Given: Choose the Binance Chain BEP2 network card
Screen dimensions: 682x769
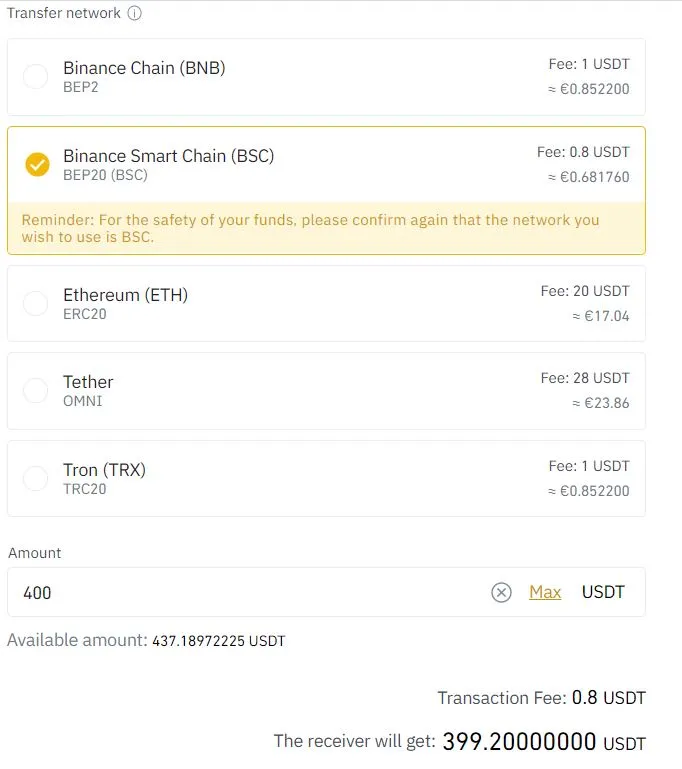Looking at the screenshot, I should tap(326, 77).
